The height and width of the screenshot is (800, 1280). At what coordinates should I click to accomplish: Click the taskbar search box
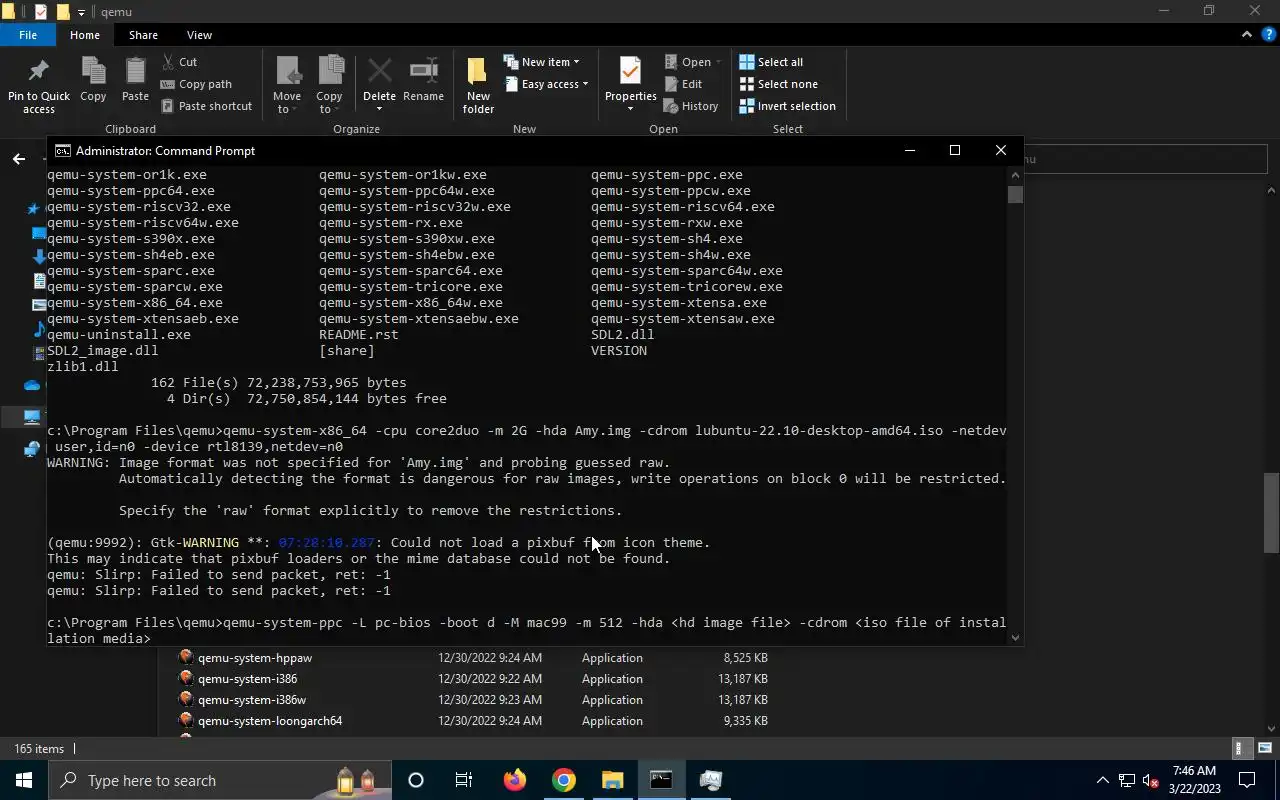[220, 780]
